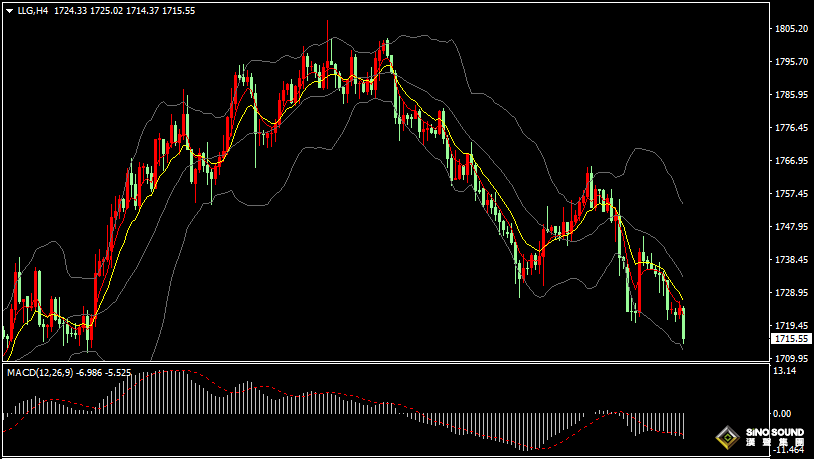Viewport: 814px width, 459px height.
Task: Click the 1738.45 price axis label
Action: (x=791, y=260)
